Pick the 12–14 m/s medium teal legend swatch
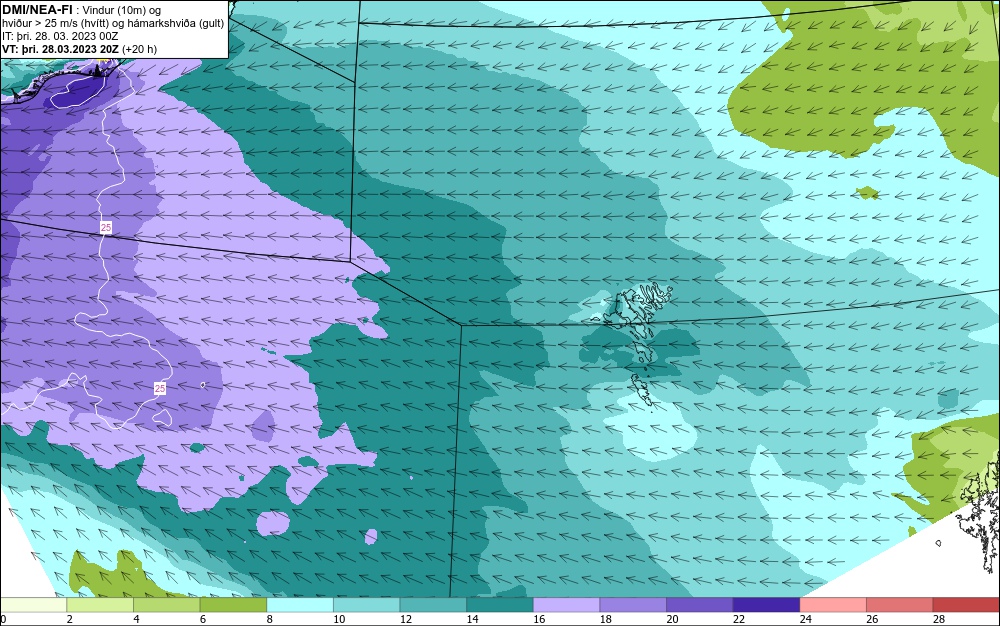1000x626 pixels. (433, 605)
